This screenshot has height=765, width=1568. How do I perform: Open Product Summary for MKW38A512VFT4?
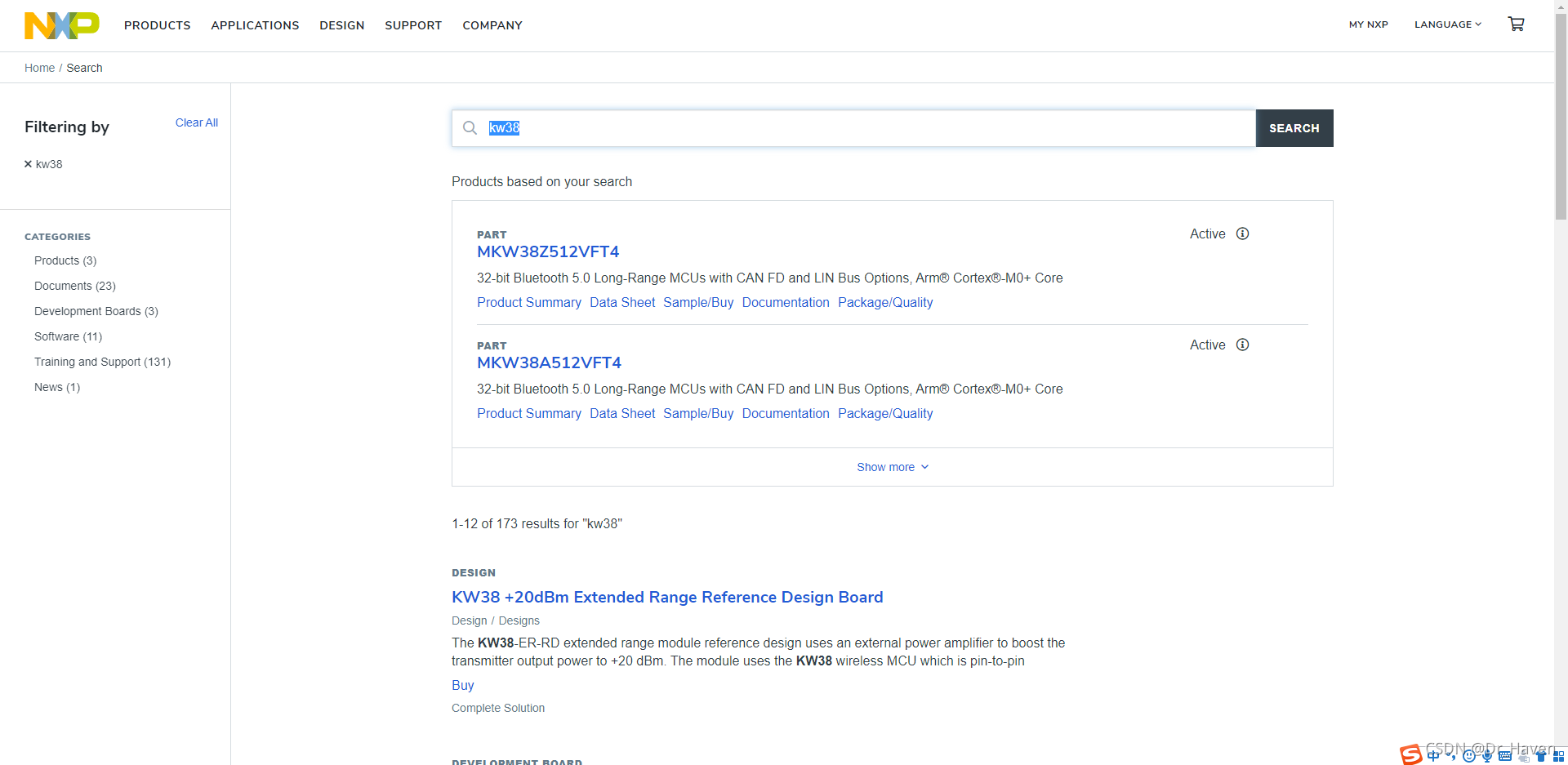[x=529, y=413]
